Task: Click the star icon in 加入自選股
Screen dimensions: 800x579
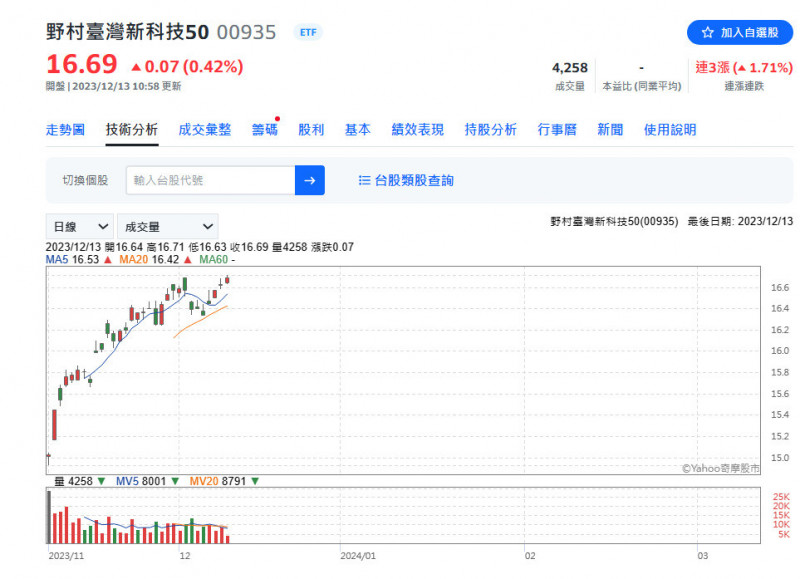Action: pos(707,33)
